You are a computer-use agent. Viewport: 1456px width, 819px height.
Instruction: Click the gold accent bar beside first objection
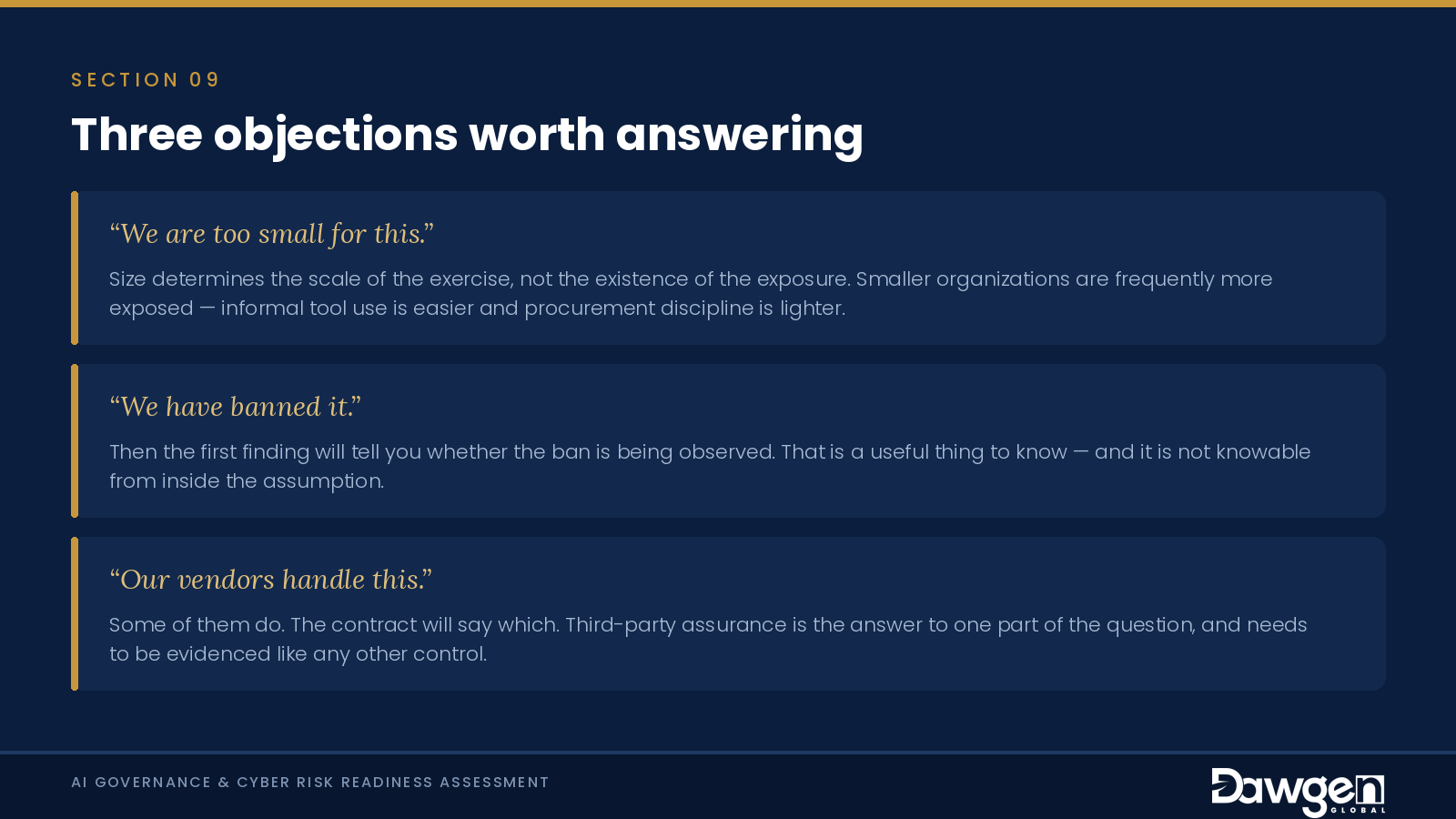pyautogui.click(x=75, y=268)
